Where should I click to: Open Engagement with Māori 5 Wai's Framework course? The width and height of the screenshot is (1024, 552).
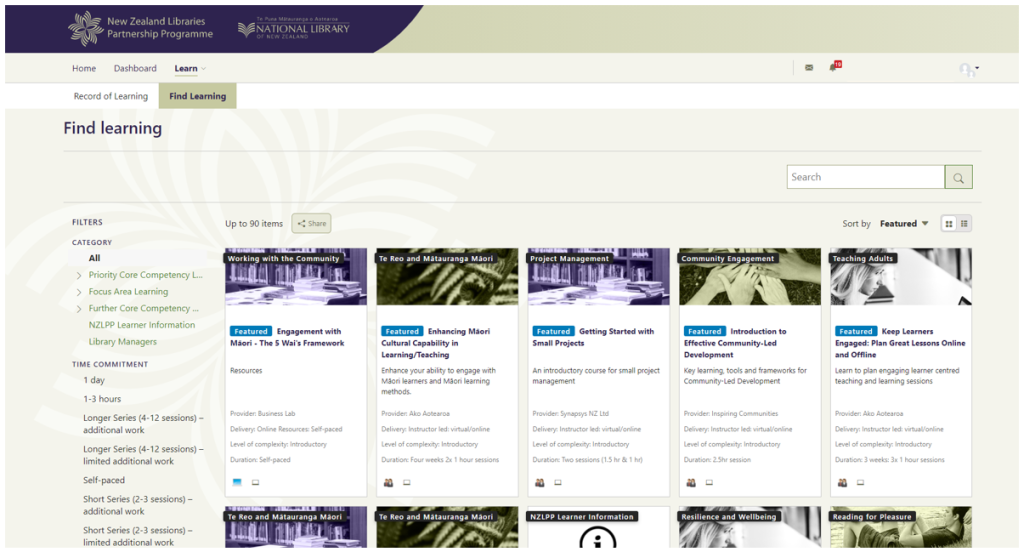click(287, 337)
